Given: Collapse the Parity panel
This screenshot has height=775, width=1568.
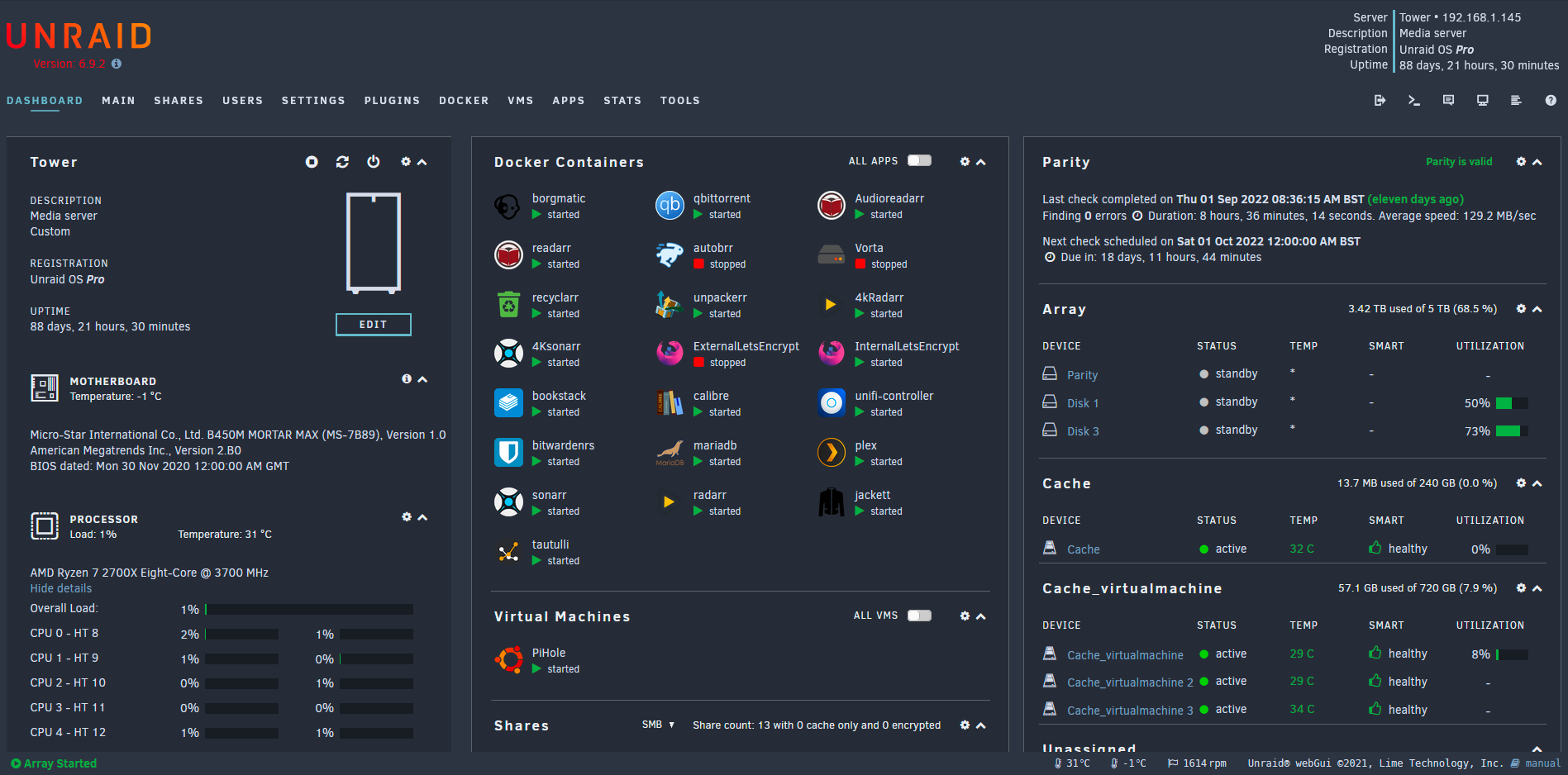Looking at the screenshot, I should pyautogui.click(x=1537, y=162).
